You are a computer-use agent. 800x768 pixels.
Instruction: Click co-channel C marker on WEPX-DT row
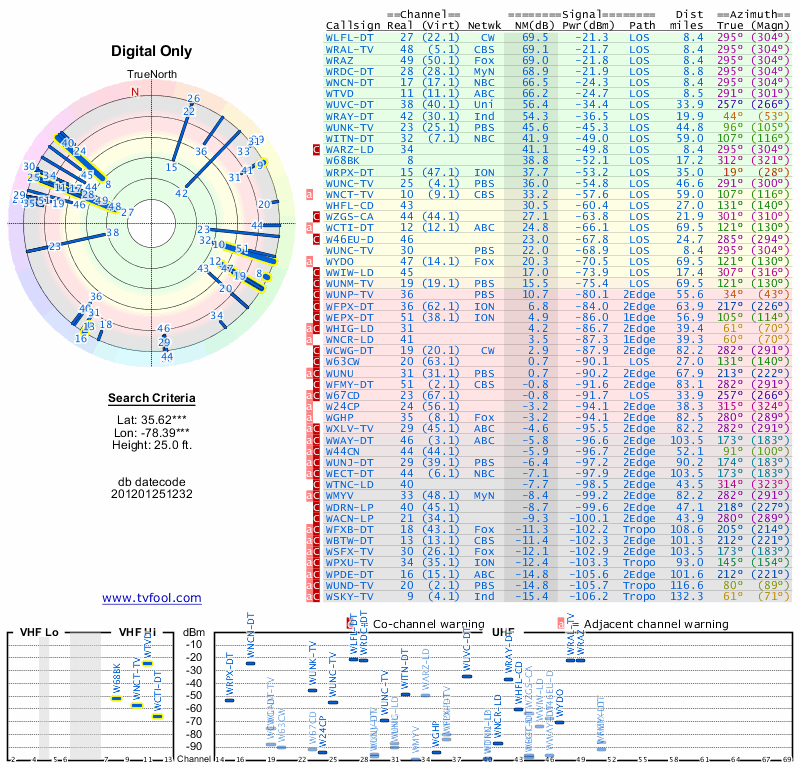pos(316,317)
